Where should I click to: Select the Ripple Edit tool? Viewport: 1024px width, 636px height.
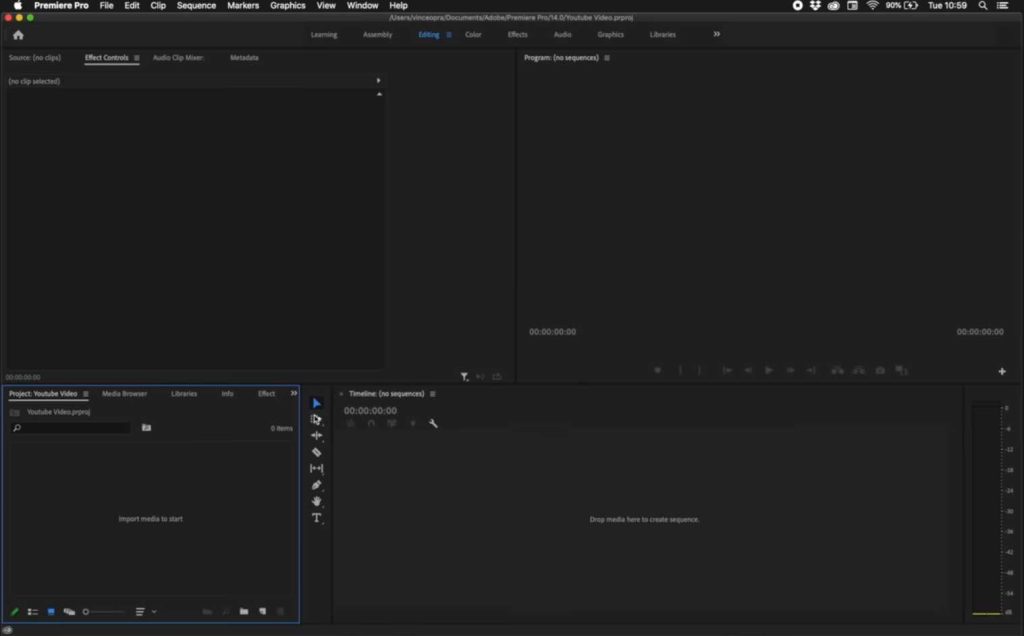317,436
